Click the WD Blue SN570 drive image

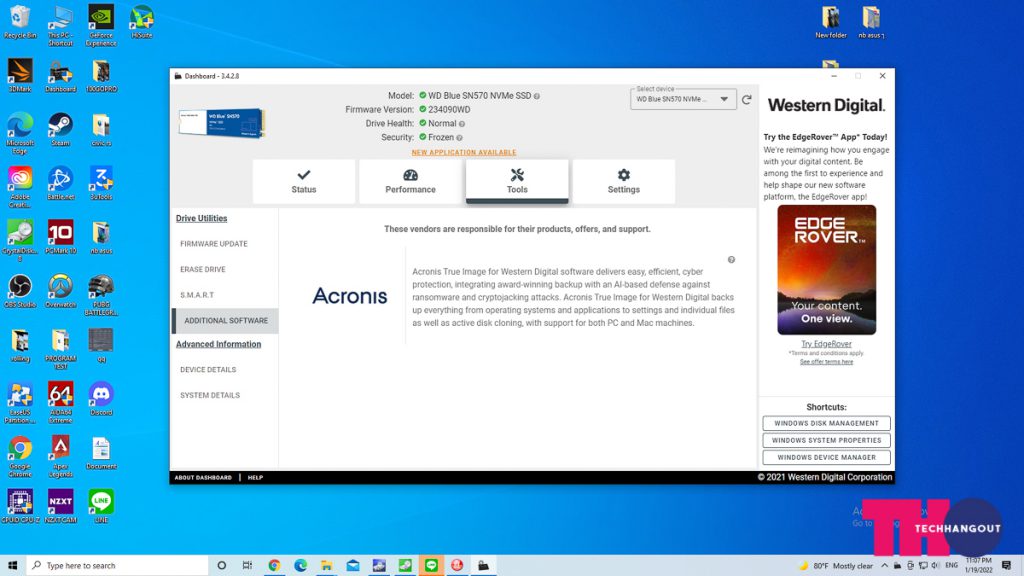click(x=221, y=123)
